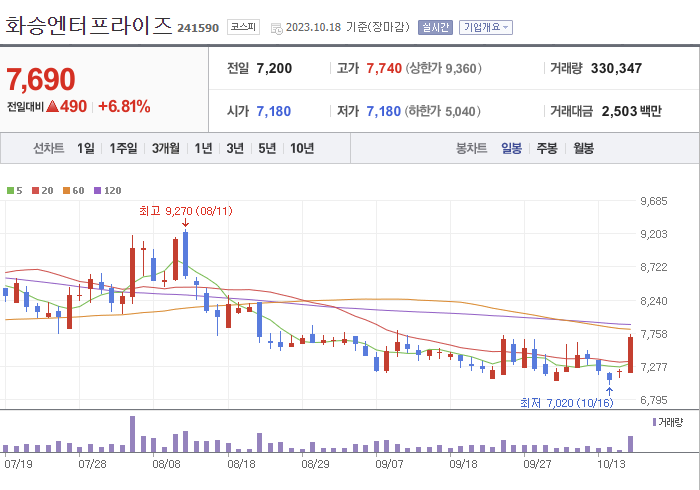Click the orange 60-day moving average swatch

click(x=66, y=191)
